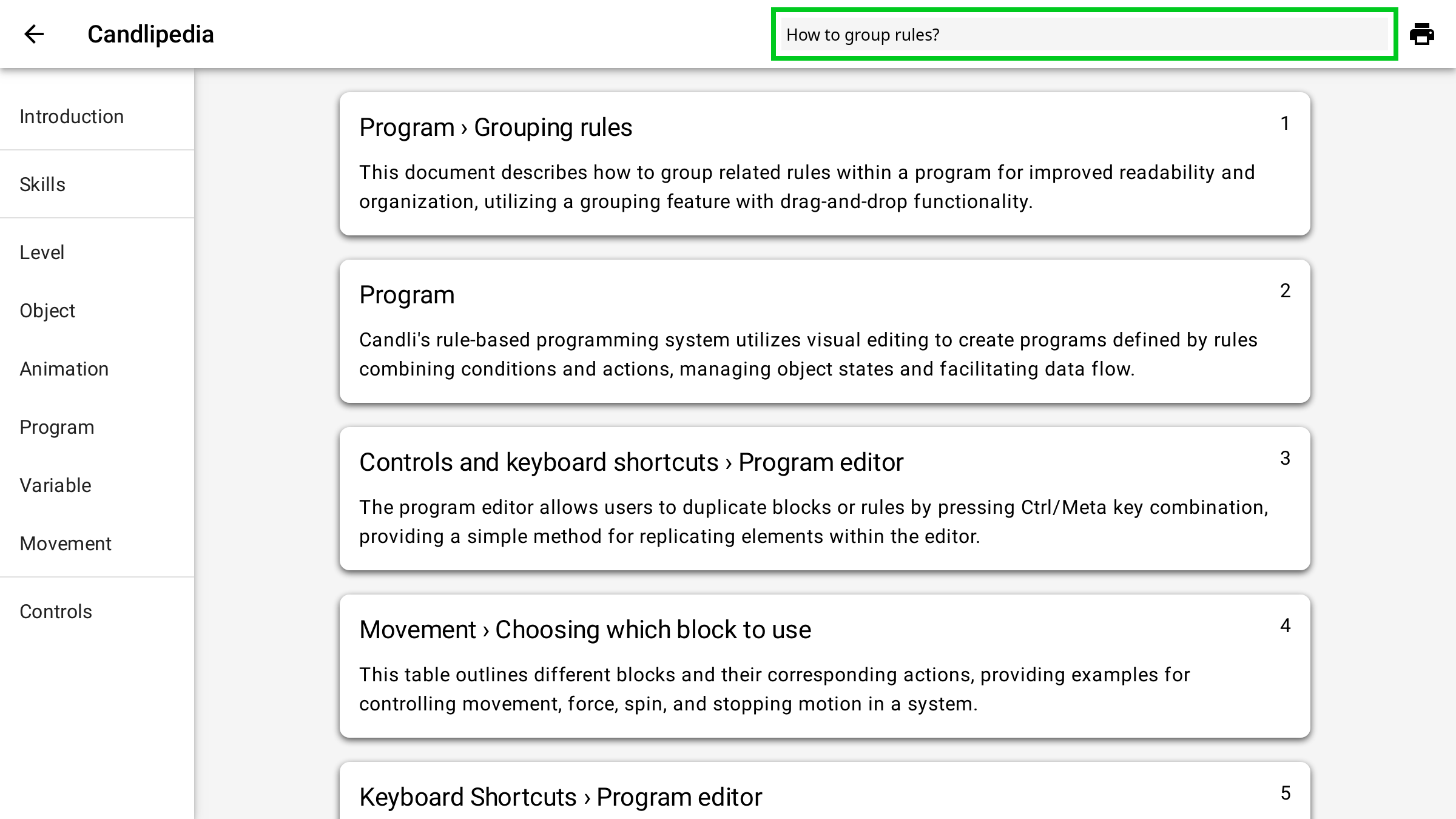Select Skills in the sidebar
This screenshot has height=819, width=1456.
coord(42,184)
